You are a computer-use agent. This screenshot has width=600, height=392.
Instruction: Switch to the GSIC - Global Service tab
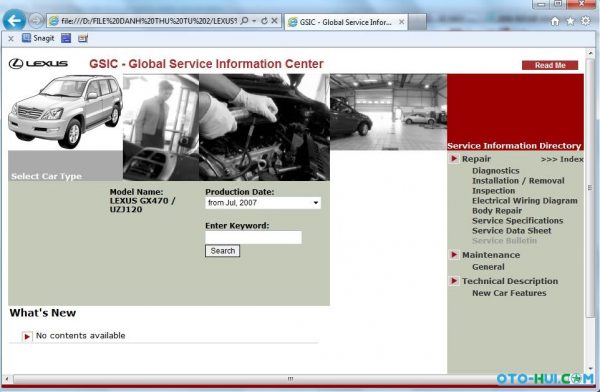tap(346, 22)
